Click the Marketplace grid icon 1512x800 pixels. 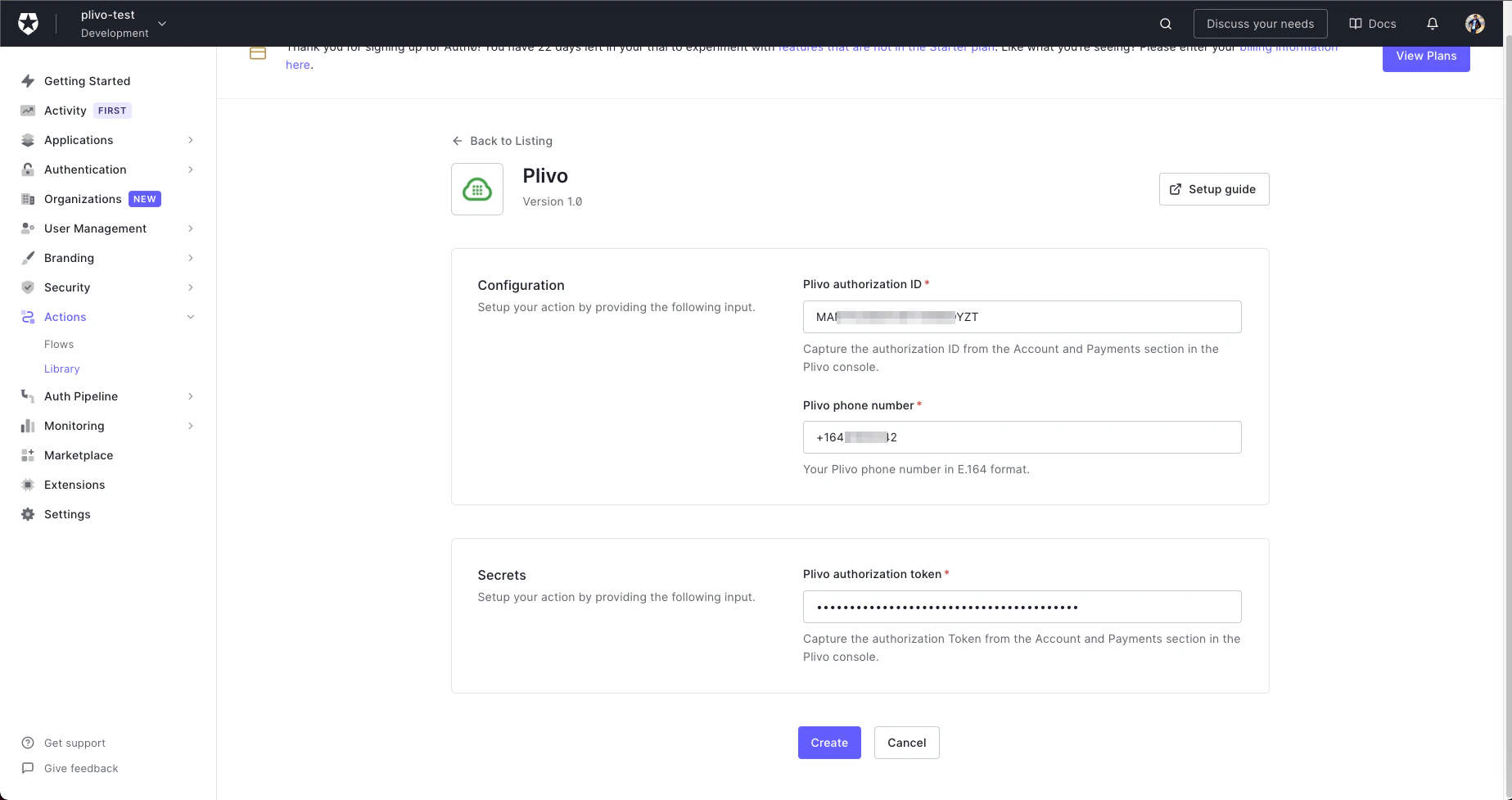(28, 455)
